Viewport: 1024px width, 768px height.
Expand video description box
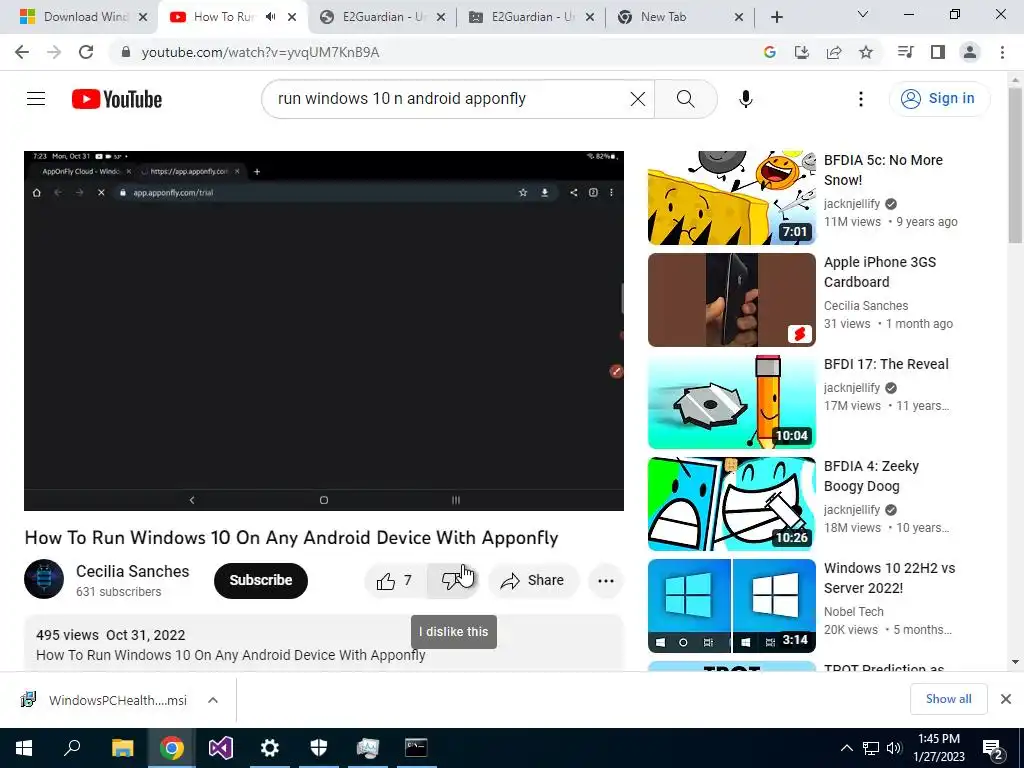(x=324, y=643)
